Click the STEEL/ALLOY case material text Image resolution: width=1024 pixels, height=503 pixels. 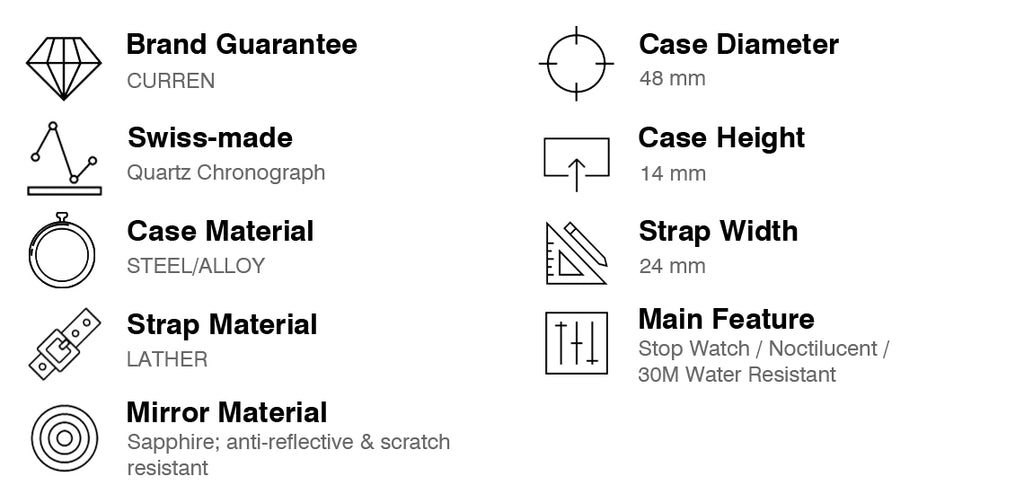coord(196,266)
